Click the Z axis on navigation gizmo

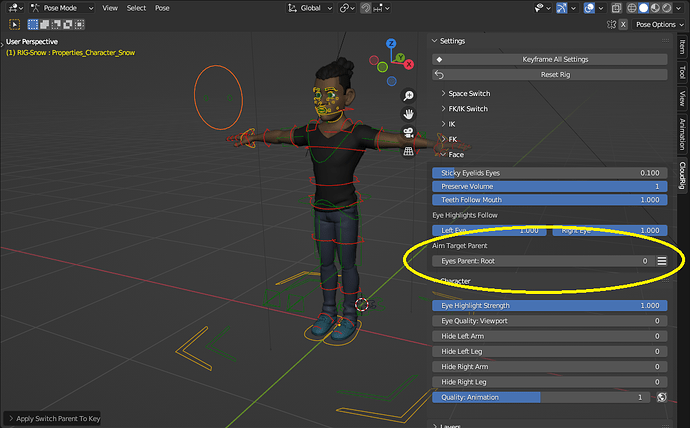click(x=391, y=44)
